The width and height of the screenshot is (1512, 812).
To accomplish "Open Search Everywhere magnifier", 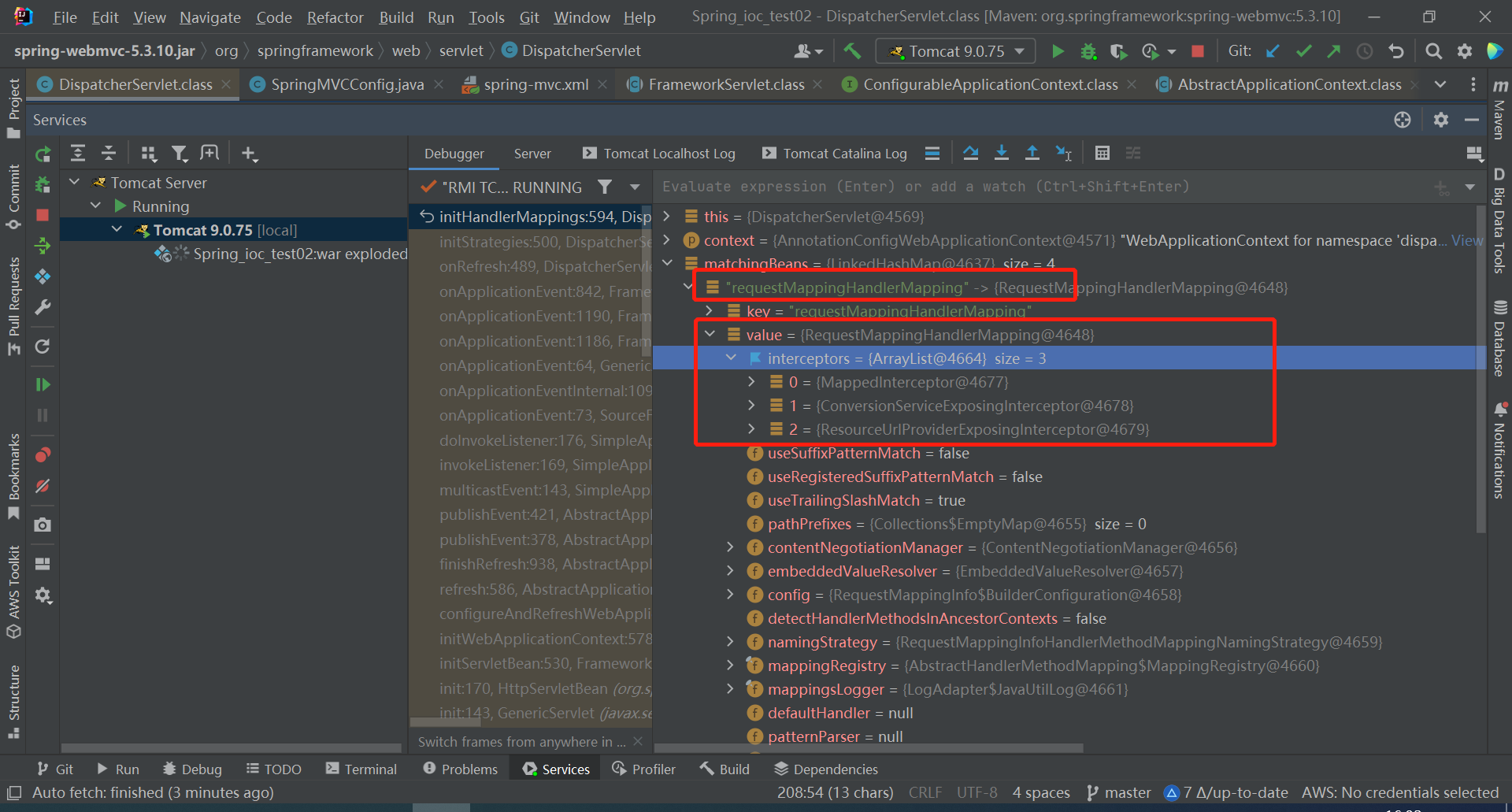I will pyautogui.click(x=1434, y=51).
